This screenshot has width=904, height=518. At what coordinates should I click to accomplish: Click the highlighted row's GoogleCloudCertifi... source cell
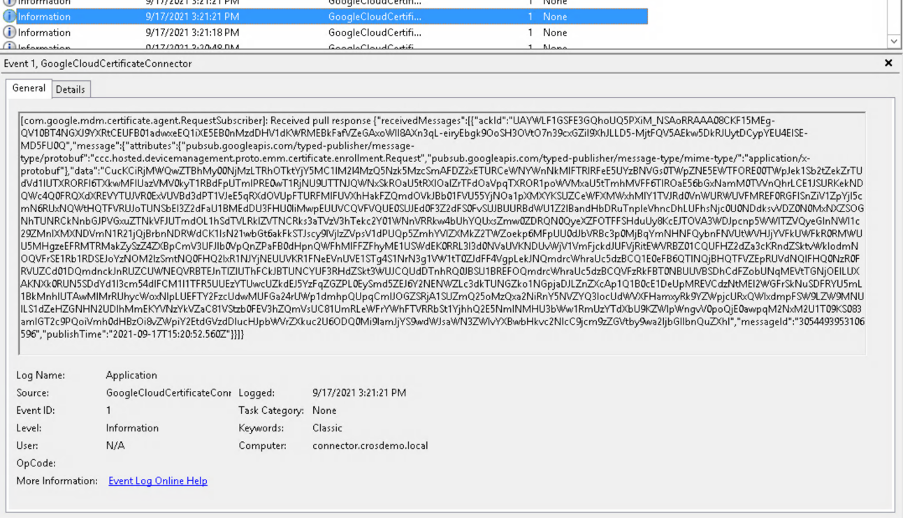[374, 16]
